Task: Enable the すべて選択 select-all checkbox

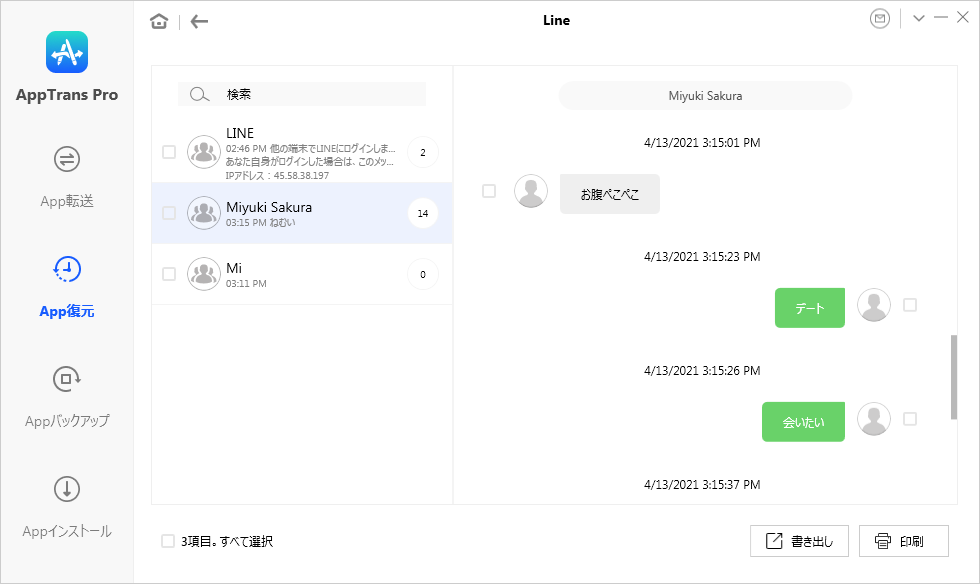Action: pyautogui.click(x=168, y=541)
